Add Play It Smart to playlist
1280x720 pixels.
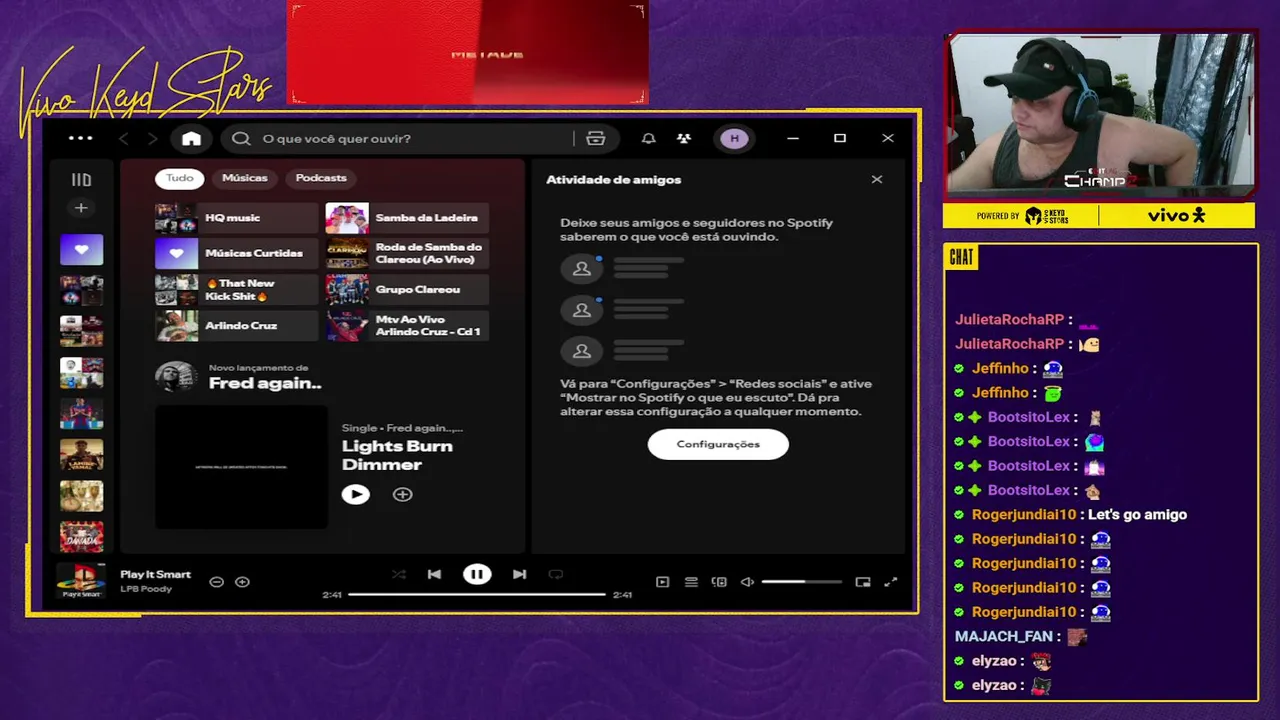click(x=242, y=582)
